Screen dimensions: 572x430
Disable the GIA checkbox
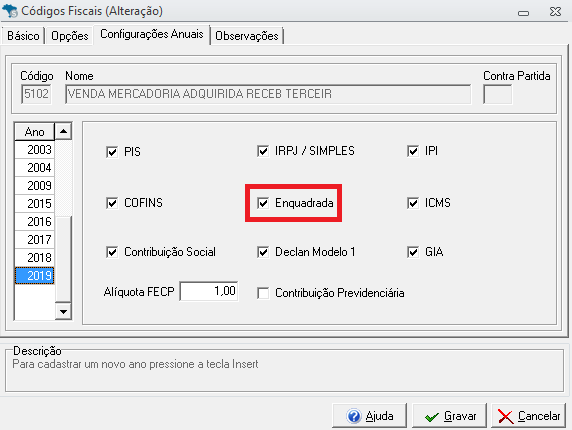(x=413, y=252)
